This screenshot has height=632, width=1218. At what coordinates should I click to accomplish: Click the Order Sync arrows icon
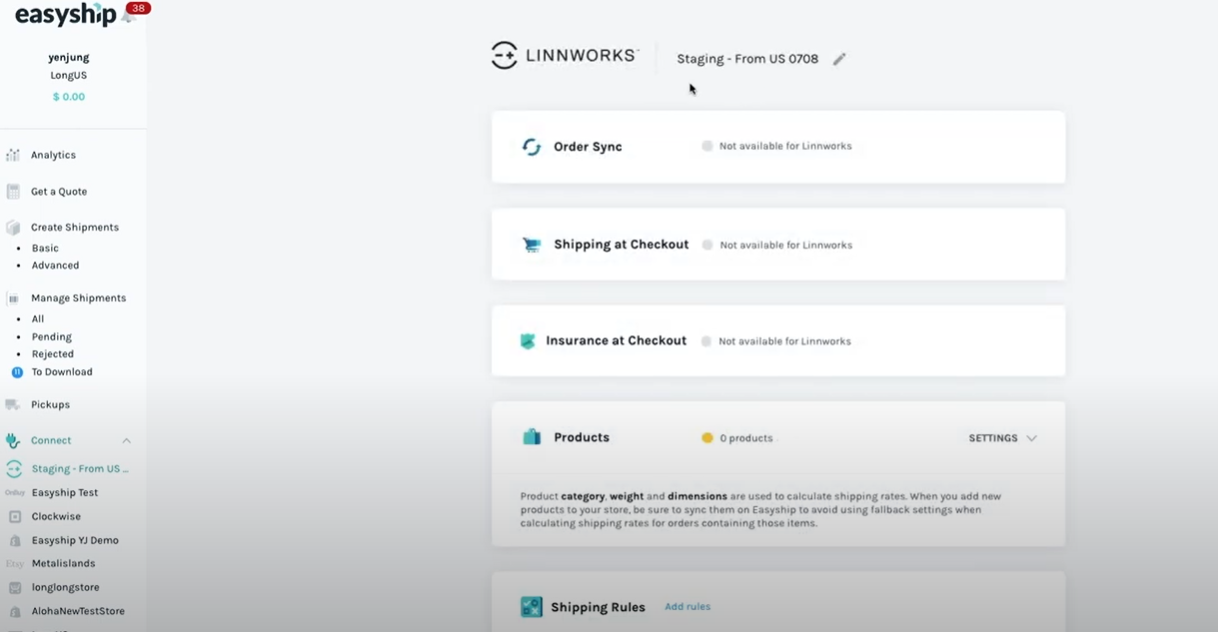coord(532,147)
